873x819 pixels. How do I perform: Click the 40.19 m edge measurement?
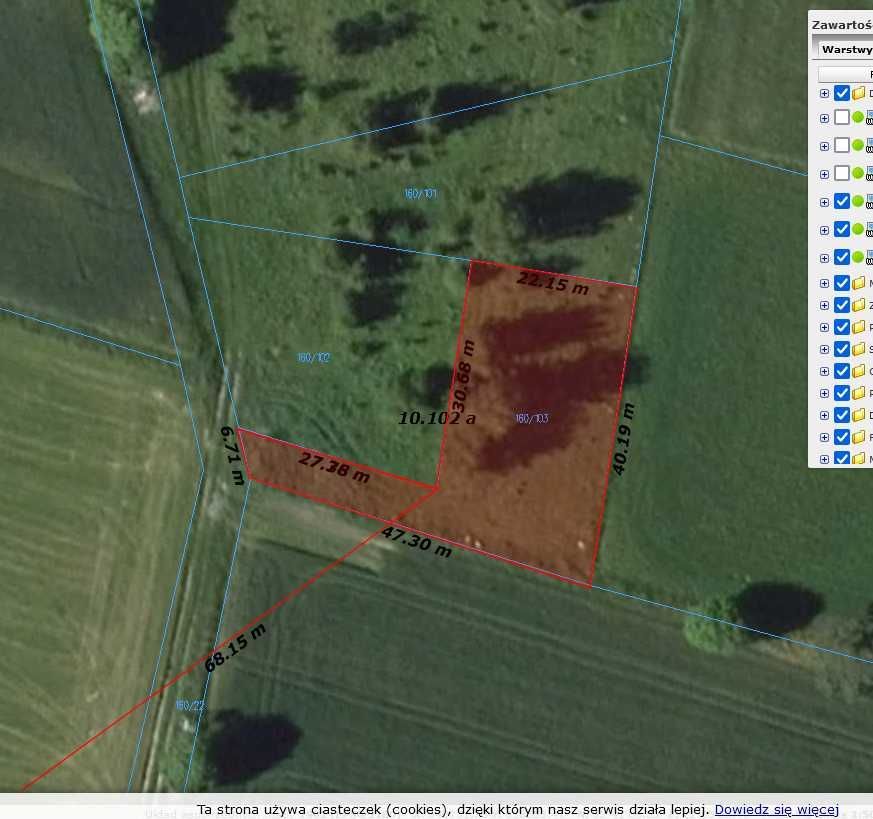tap(623, 439)
